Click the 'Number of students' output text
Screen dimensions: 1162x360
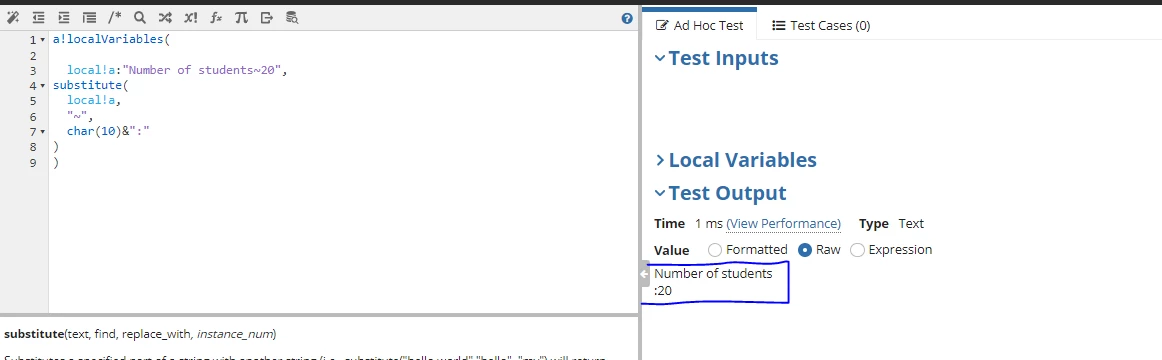pos(713,274)
